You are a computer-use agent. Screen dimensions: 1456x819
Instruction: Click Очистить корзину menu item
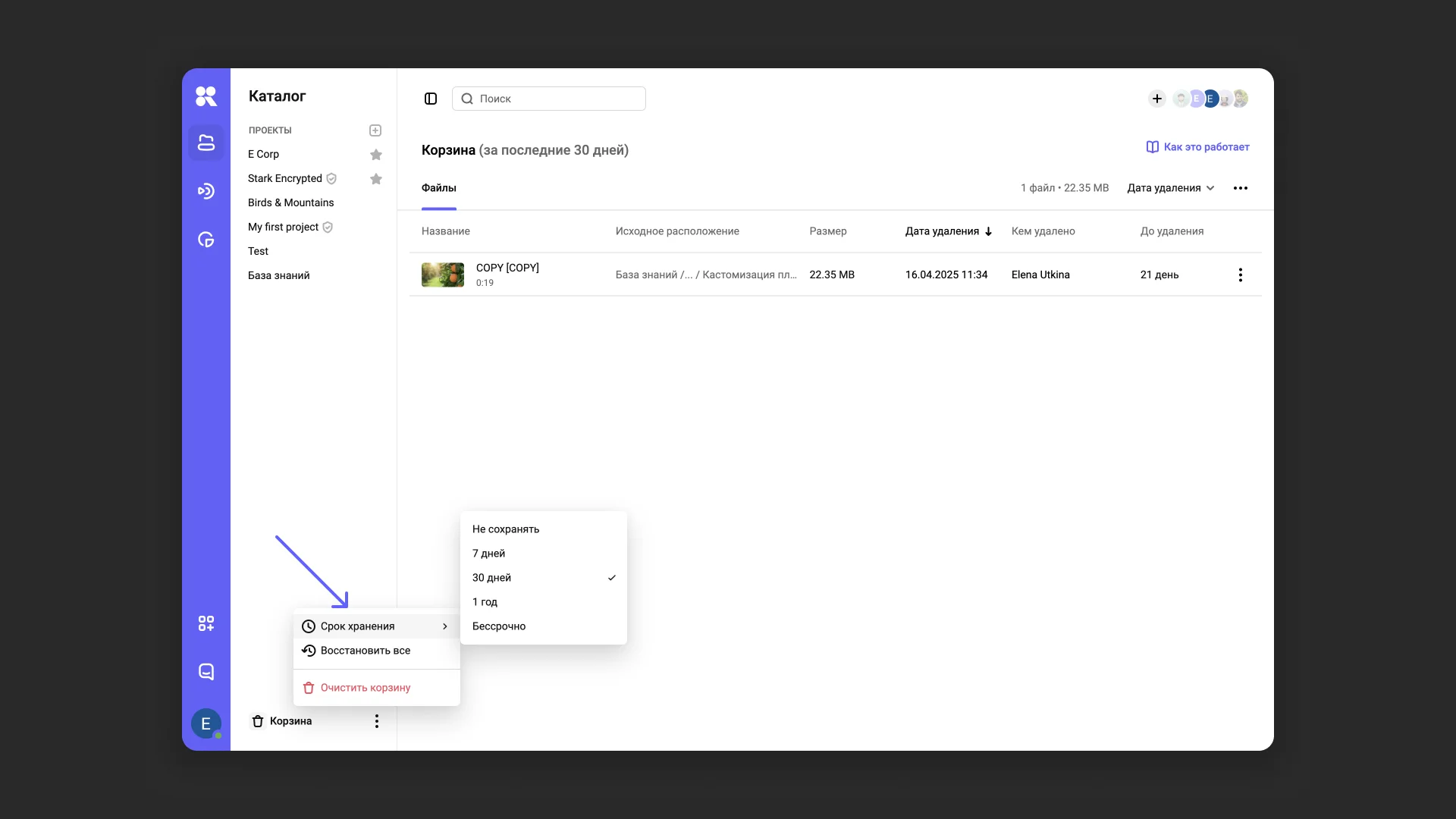tap(366, 688)
